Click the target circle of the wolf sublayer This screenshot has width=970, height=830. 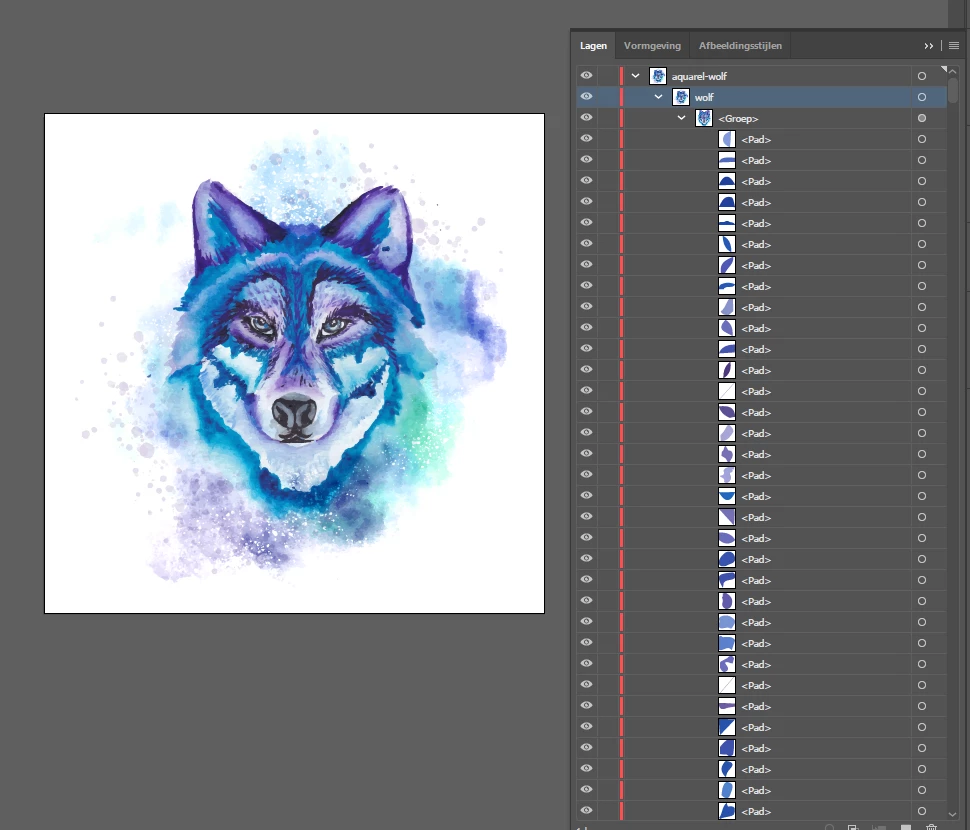point(922,97)
